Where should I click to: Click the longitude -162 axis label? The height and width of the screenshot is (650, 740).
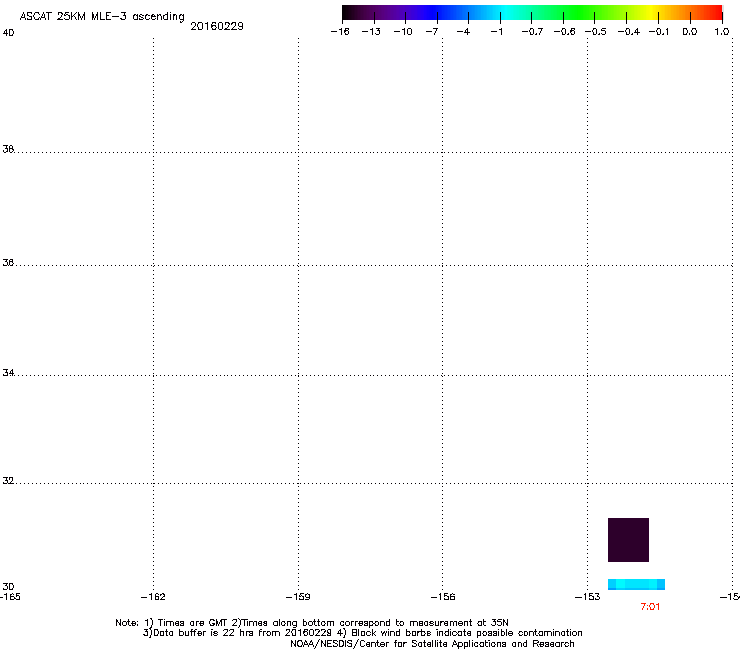[153, 597]
